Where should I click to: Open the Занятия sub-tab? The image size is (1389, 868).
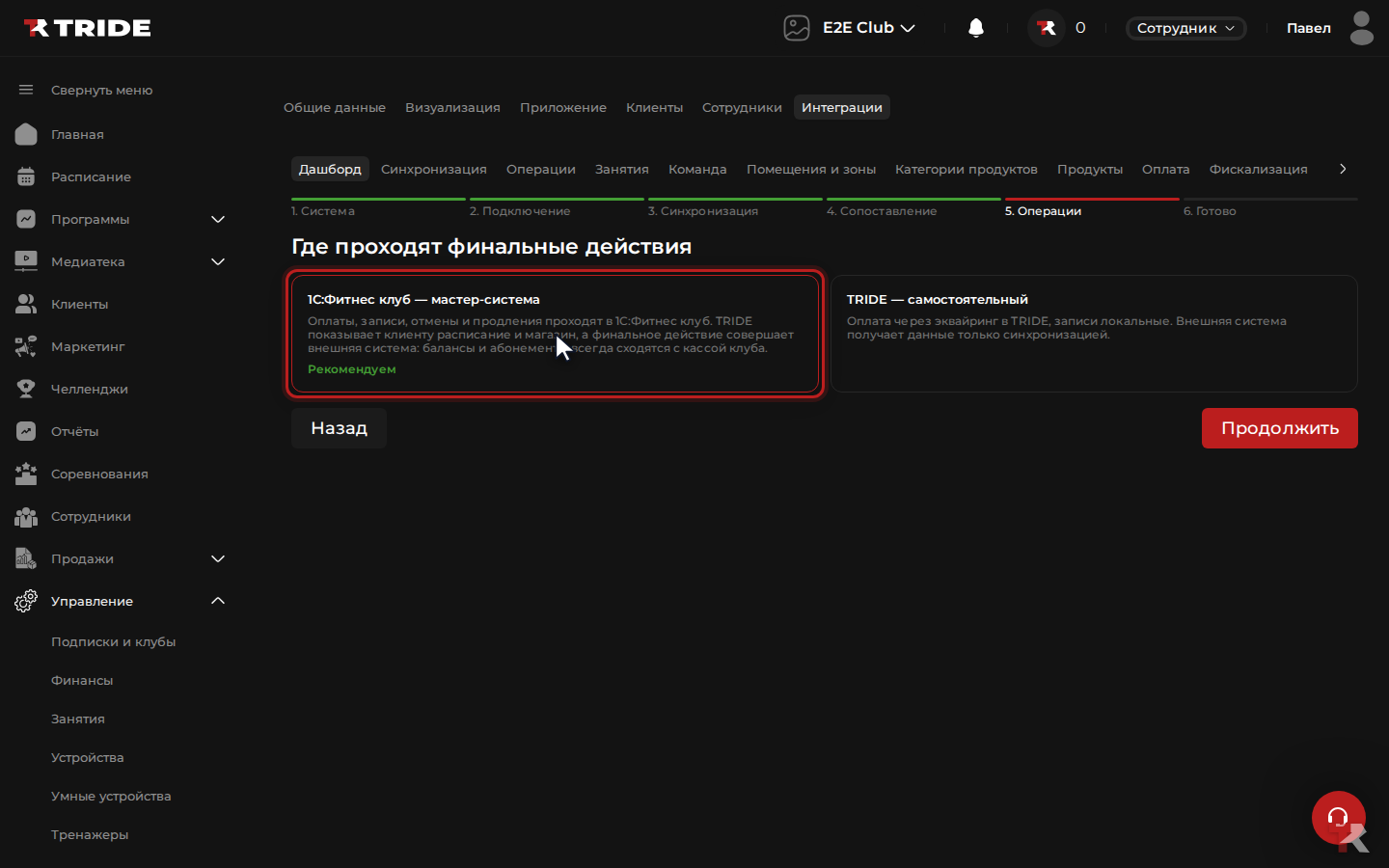622,169
